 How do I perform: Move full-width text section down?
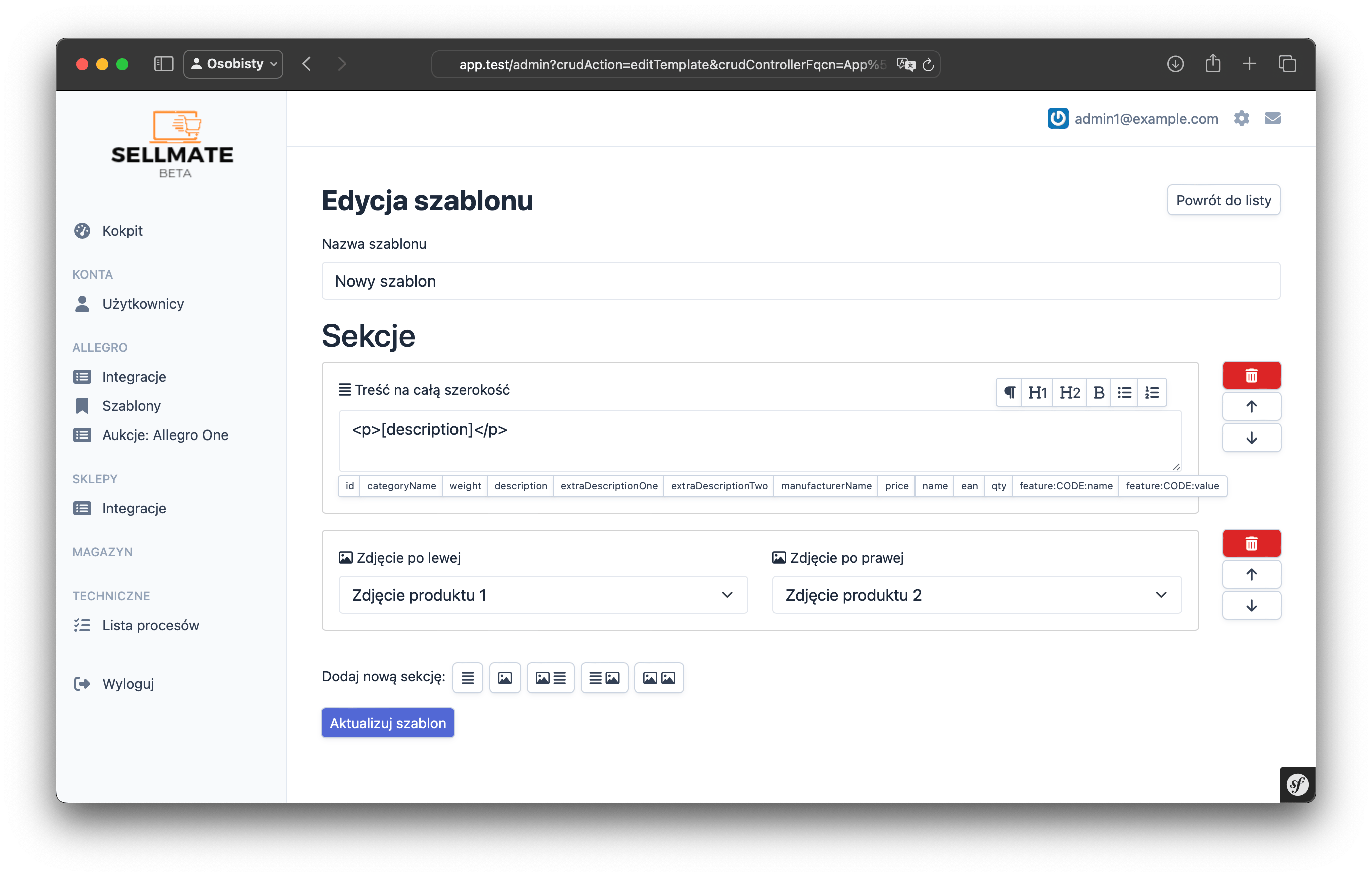pyautogui.click(x=1251, y=437)
